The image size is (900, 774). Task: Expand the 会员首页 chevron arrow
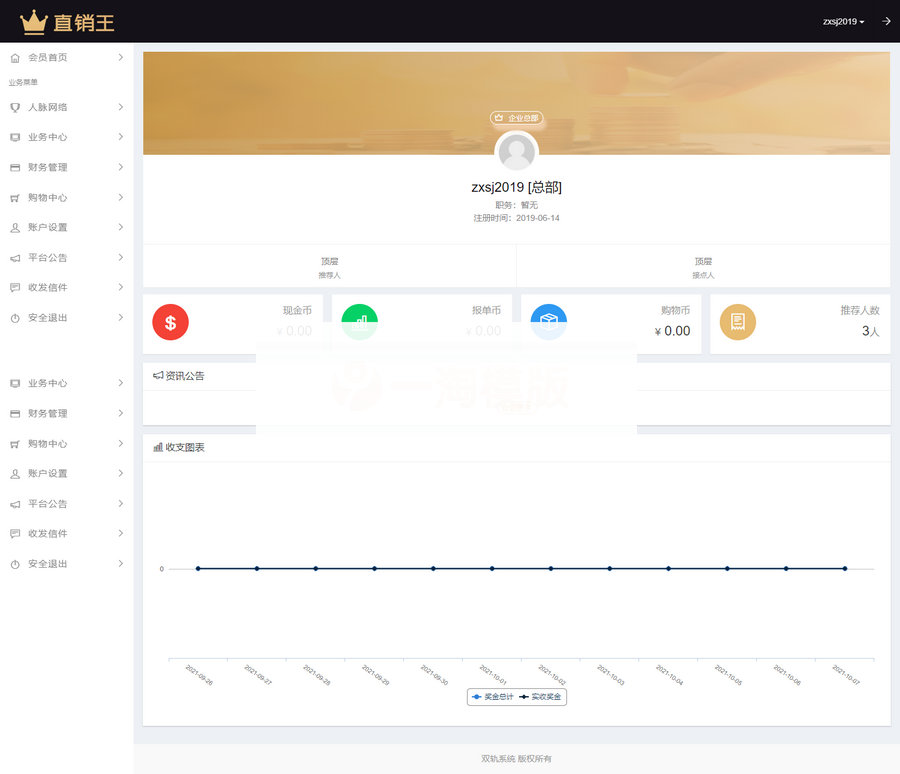click(120, 58)
